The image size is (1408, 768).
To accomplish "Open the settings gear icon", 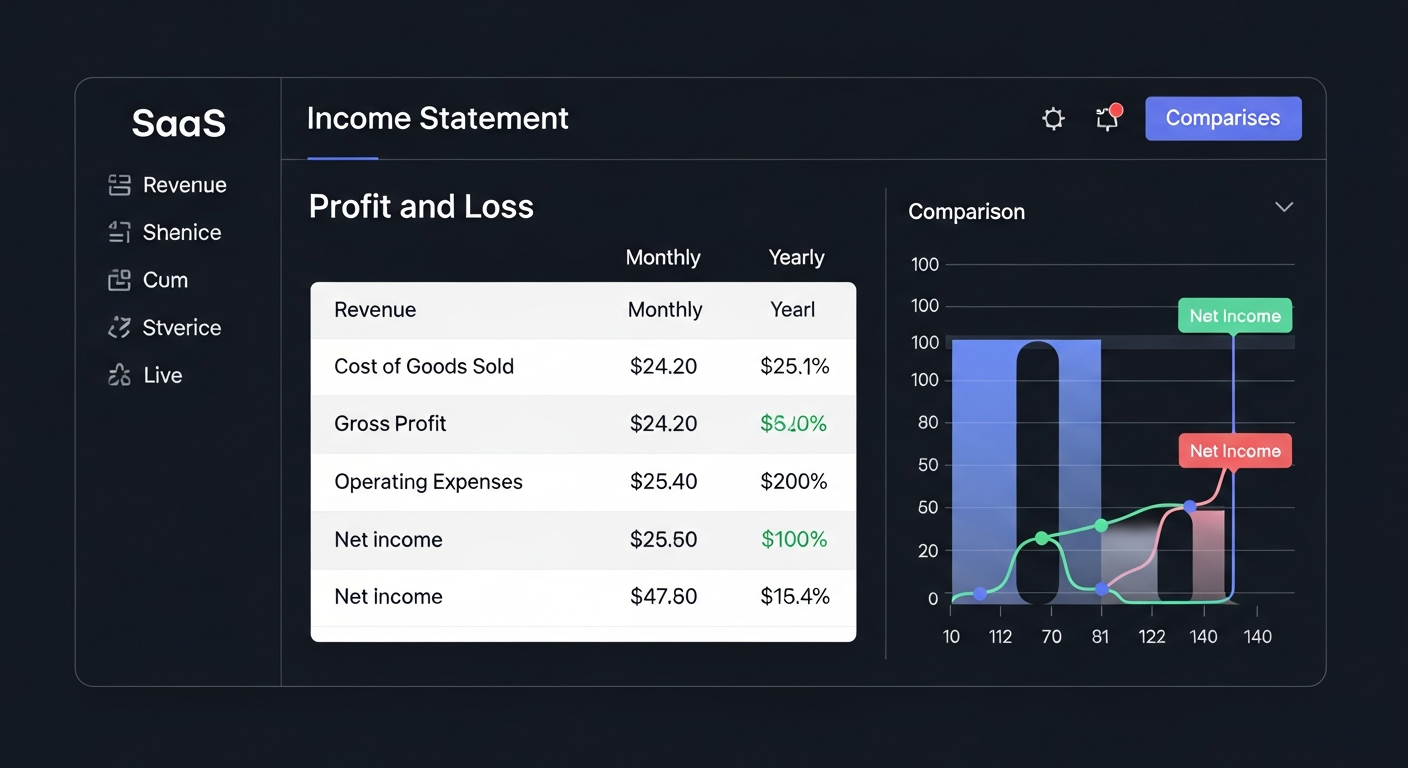I will point(1053,118).
